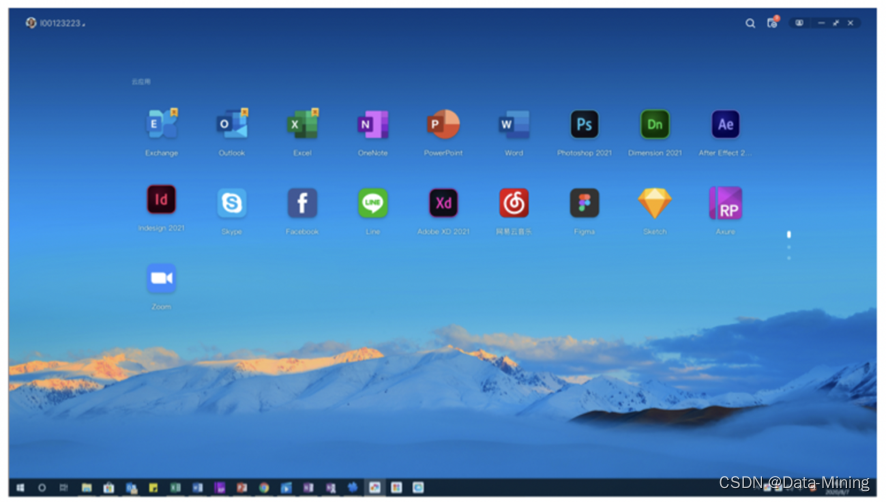Viewport: 886px width, 502px height.
Task: Open the Line messenger app
Action: [x=373, y=203]
